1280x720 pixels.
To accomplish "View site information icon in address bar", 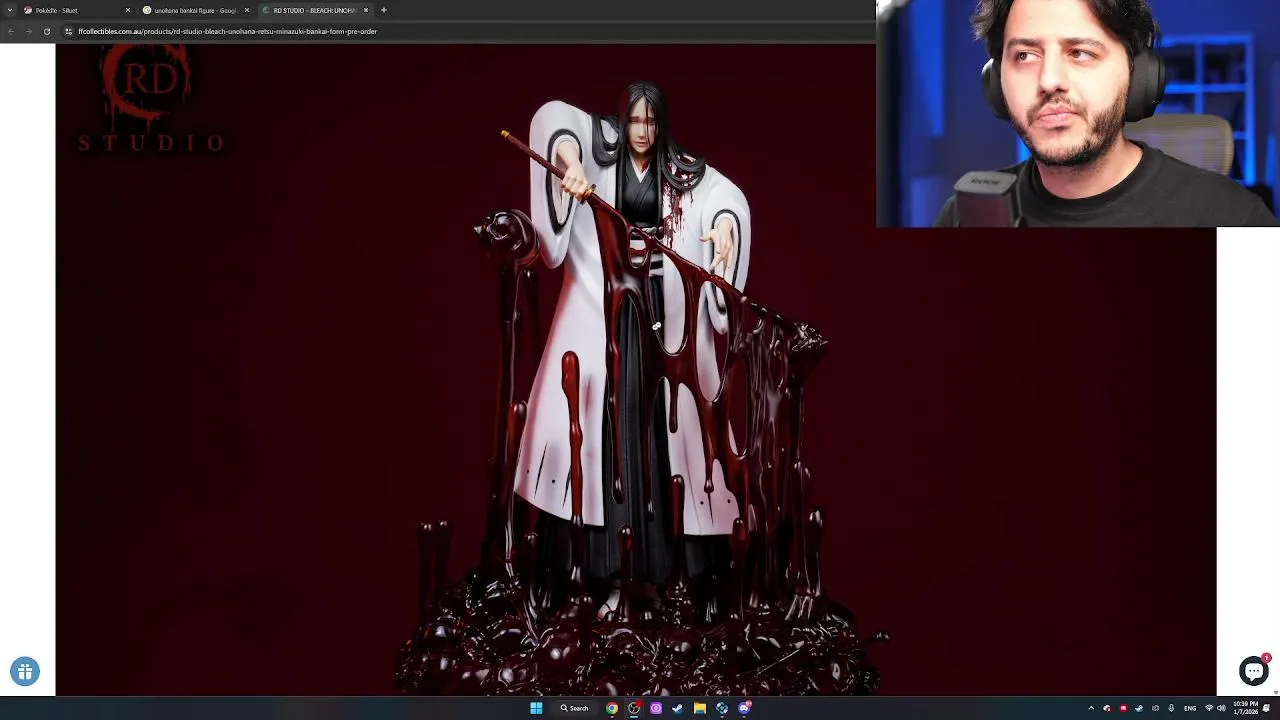I will [x=68, y=31].
